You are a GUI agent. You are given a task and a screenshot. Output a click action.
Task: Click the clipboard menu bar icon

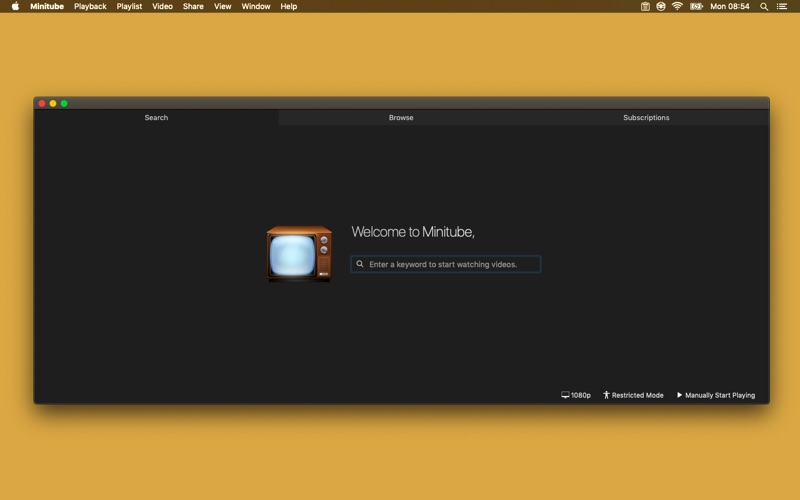tap(645, 6)
